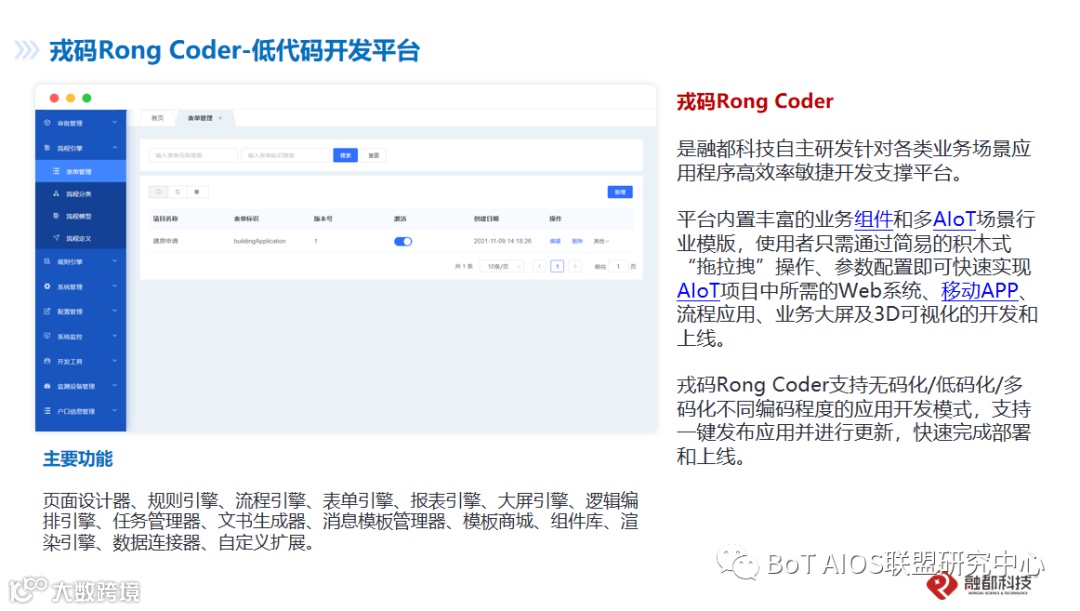The image size is (1080, 611).
Task: Click the 项目名称 column header
Action: tap(165, 218)
